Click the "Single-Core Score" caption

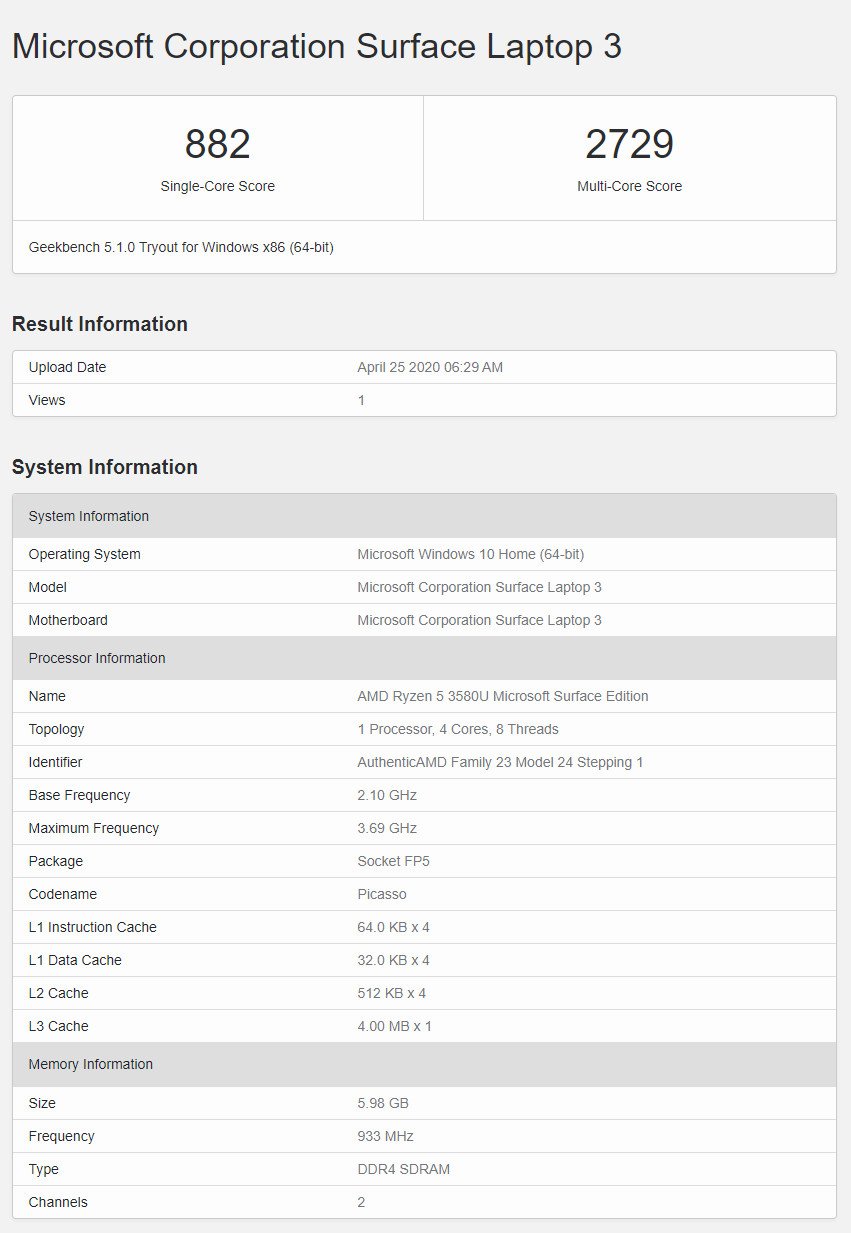click(x=218, y=186)
